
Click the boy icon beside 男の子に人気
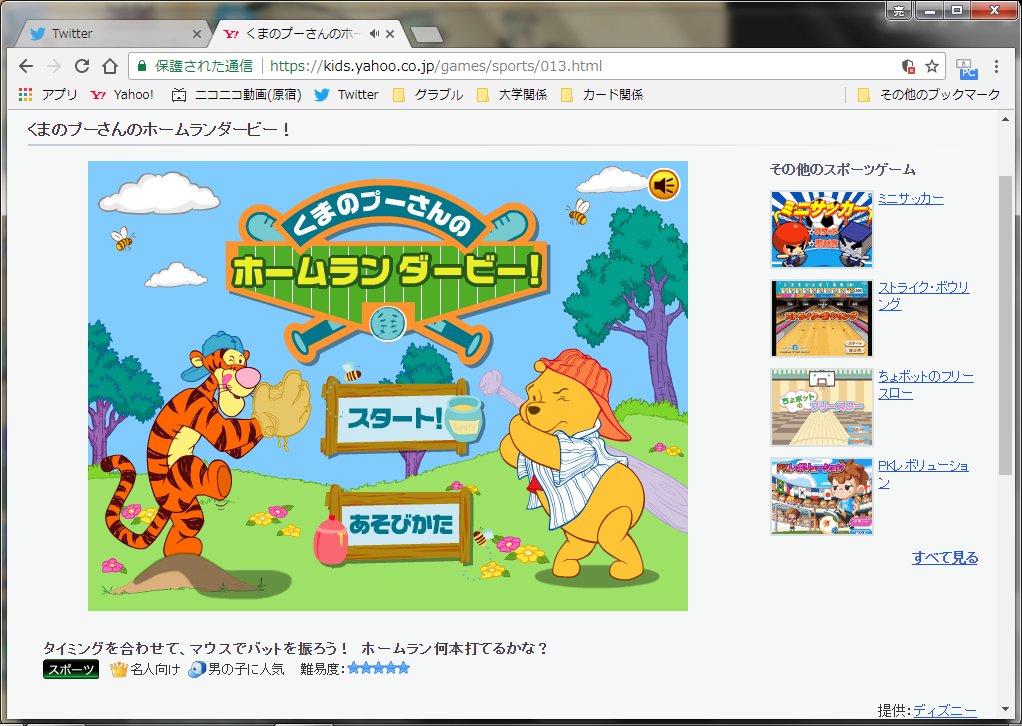click(196, 669)
